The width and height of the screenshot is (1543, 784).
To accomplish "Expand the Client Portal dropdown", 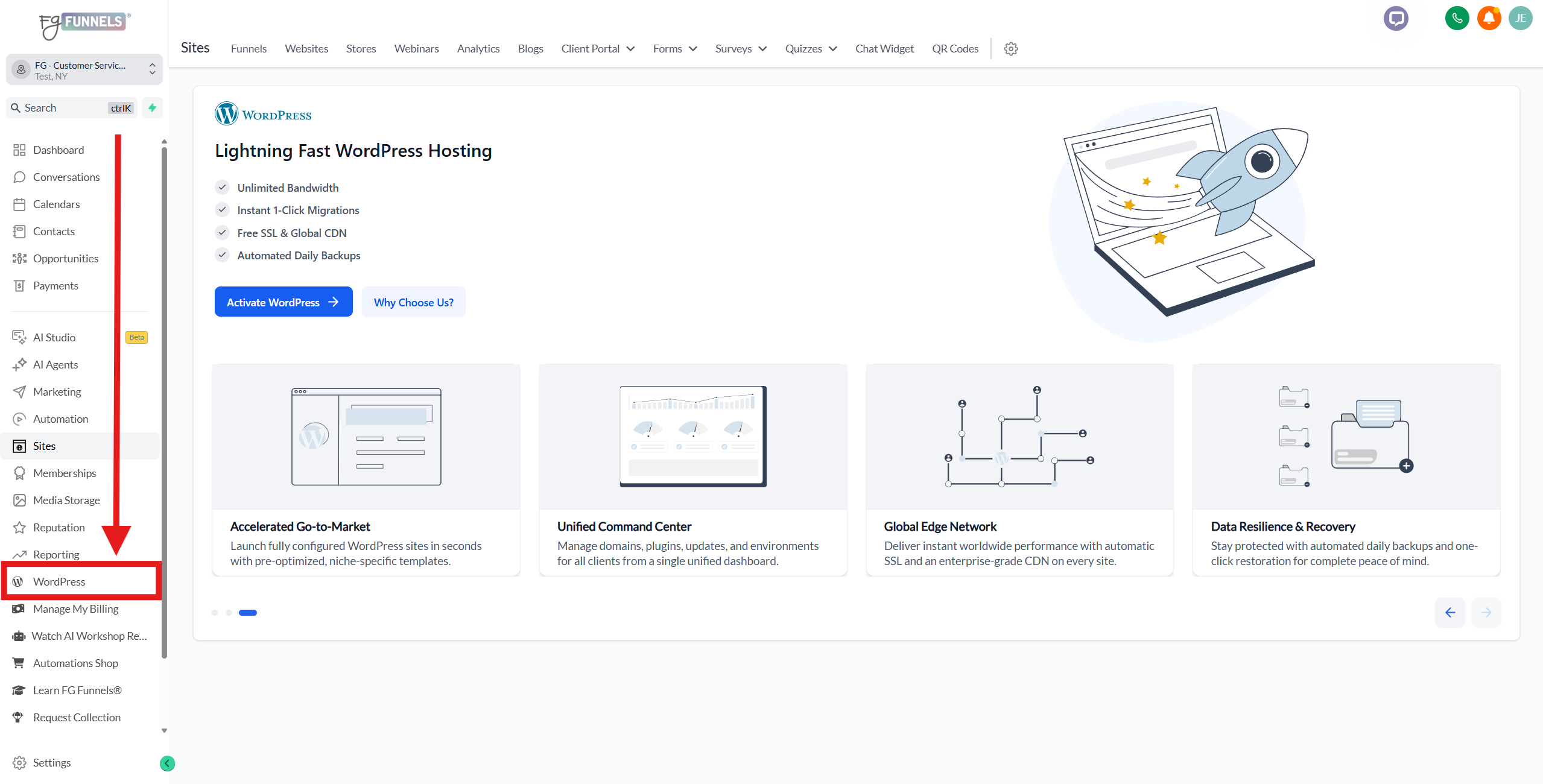I will coord(597,49).
